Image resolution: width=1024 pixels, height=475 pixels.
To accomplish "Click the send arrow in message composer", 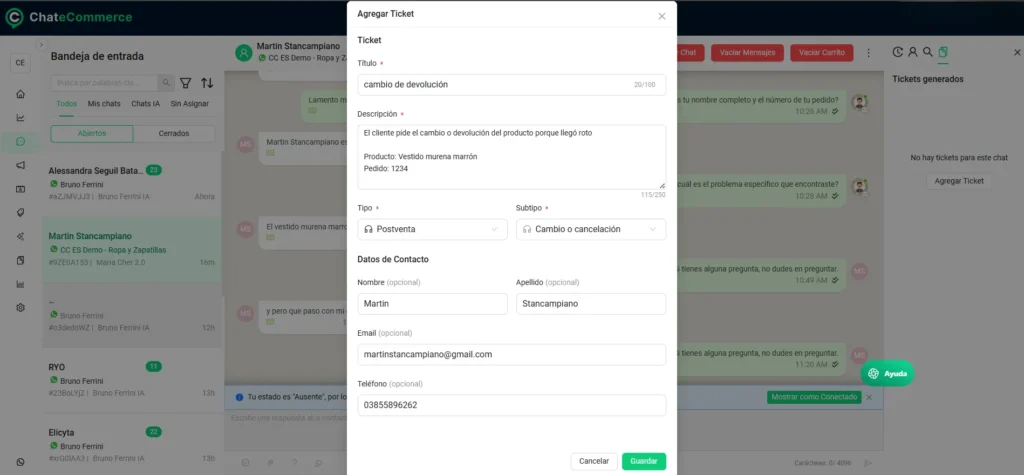I will click(868, 463).
